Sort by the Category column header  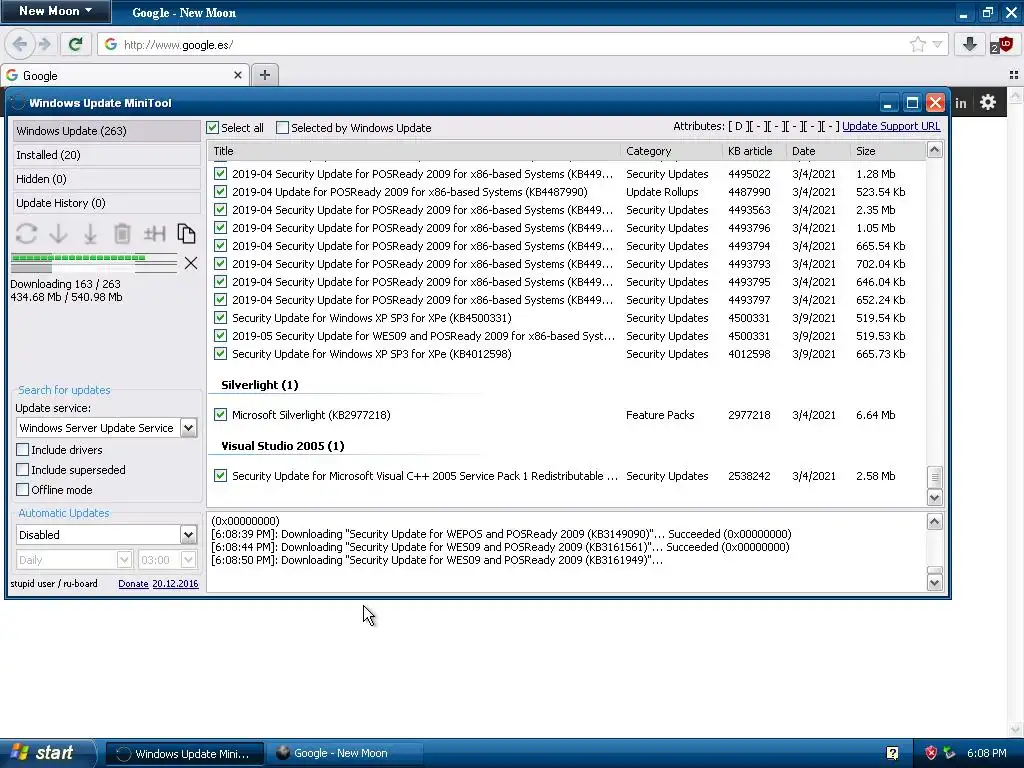(x=671, y=151)
